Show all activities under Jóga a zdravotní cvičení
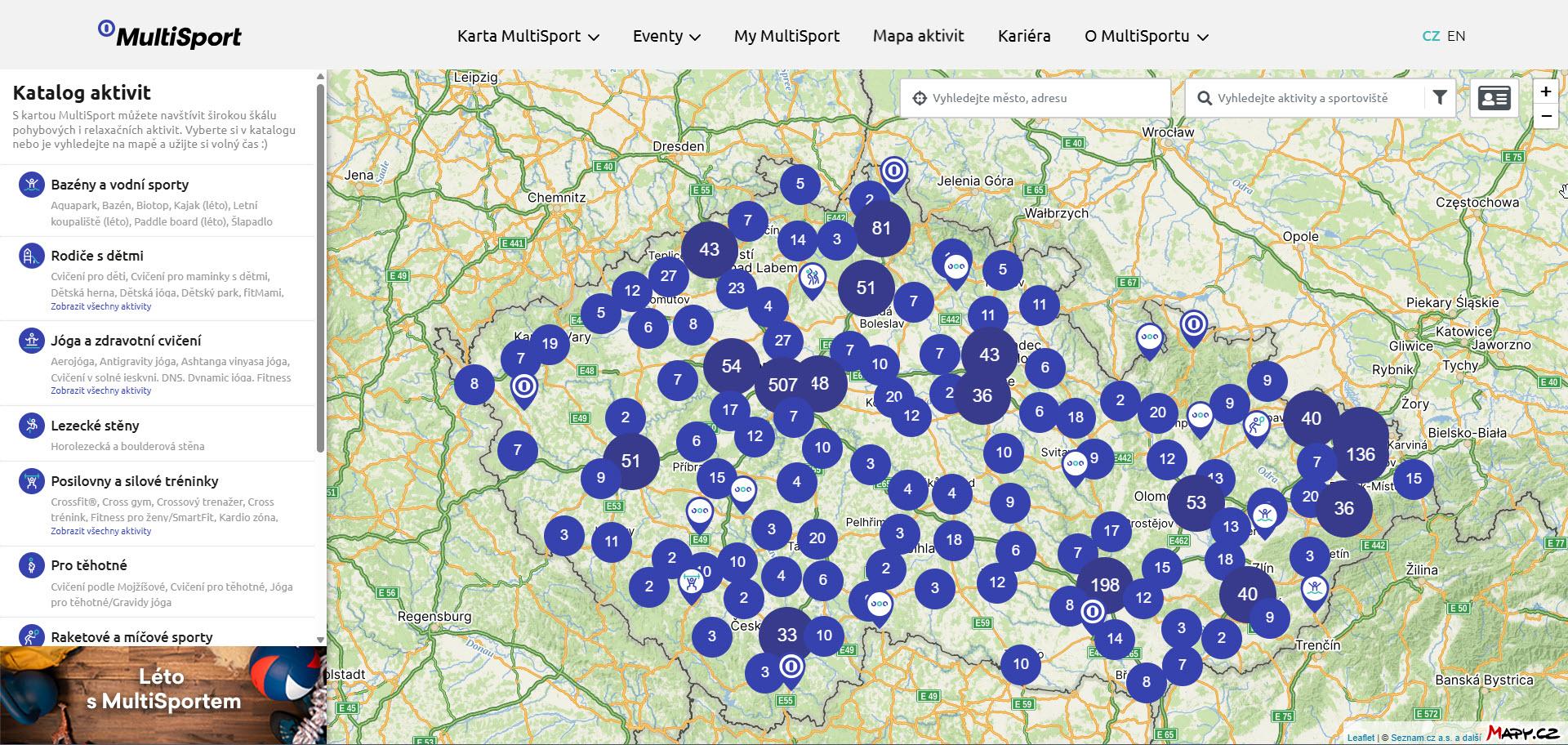This screenshot has width=1568, height=745. pos(100,390)
